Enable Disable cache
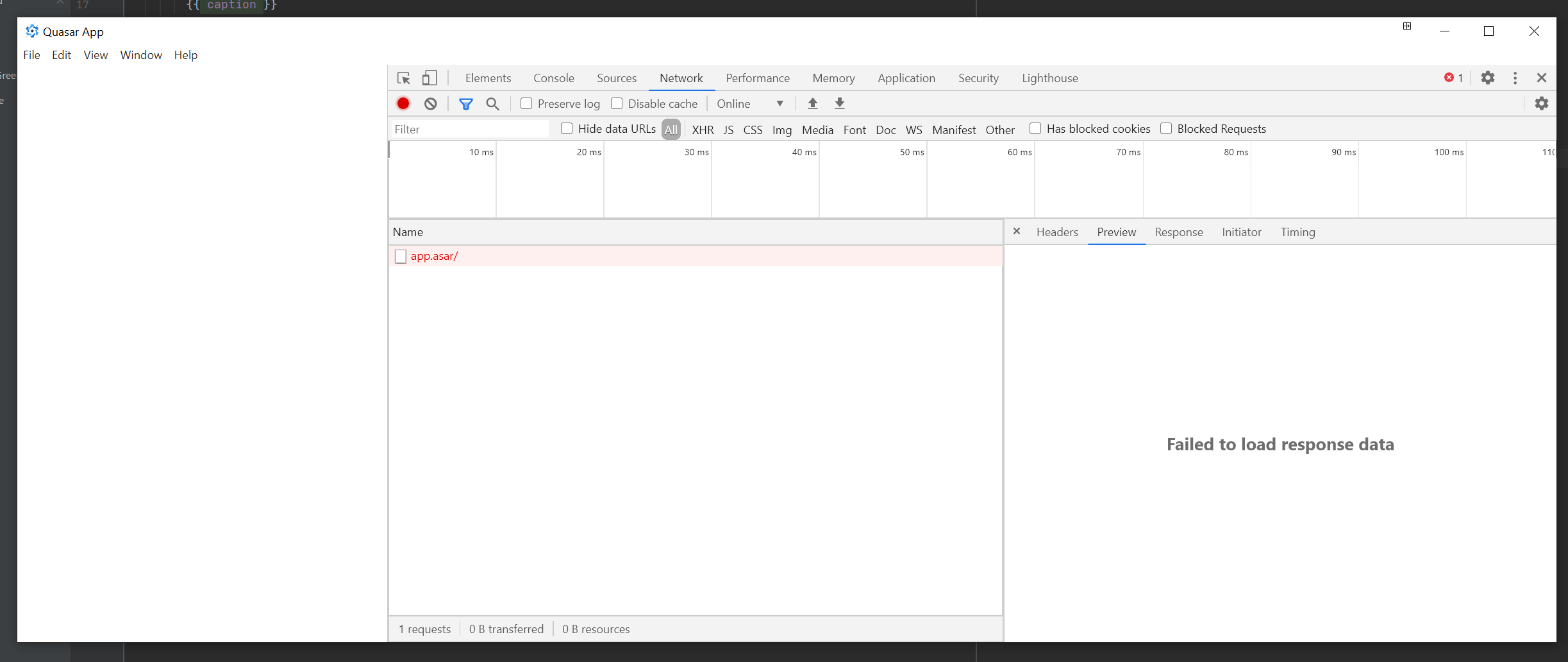1568x662 pixels. point(617,103)
